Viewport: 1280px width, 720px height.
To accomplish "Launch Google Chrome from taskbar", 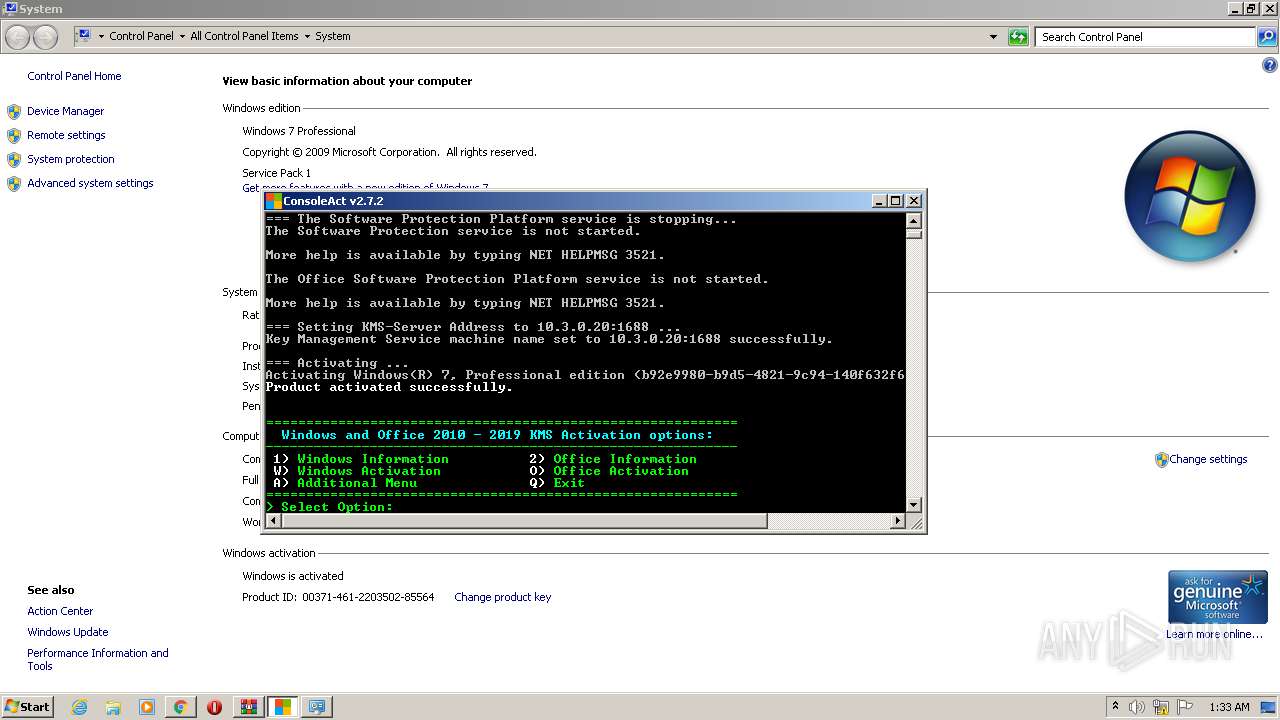I will click(181, 707).
